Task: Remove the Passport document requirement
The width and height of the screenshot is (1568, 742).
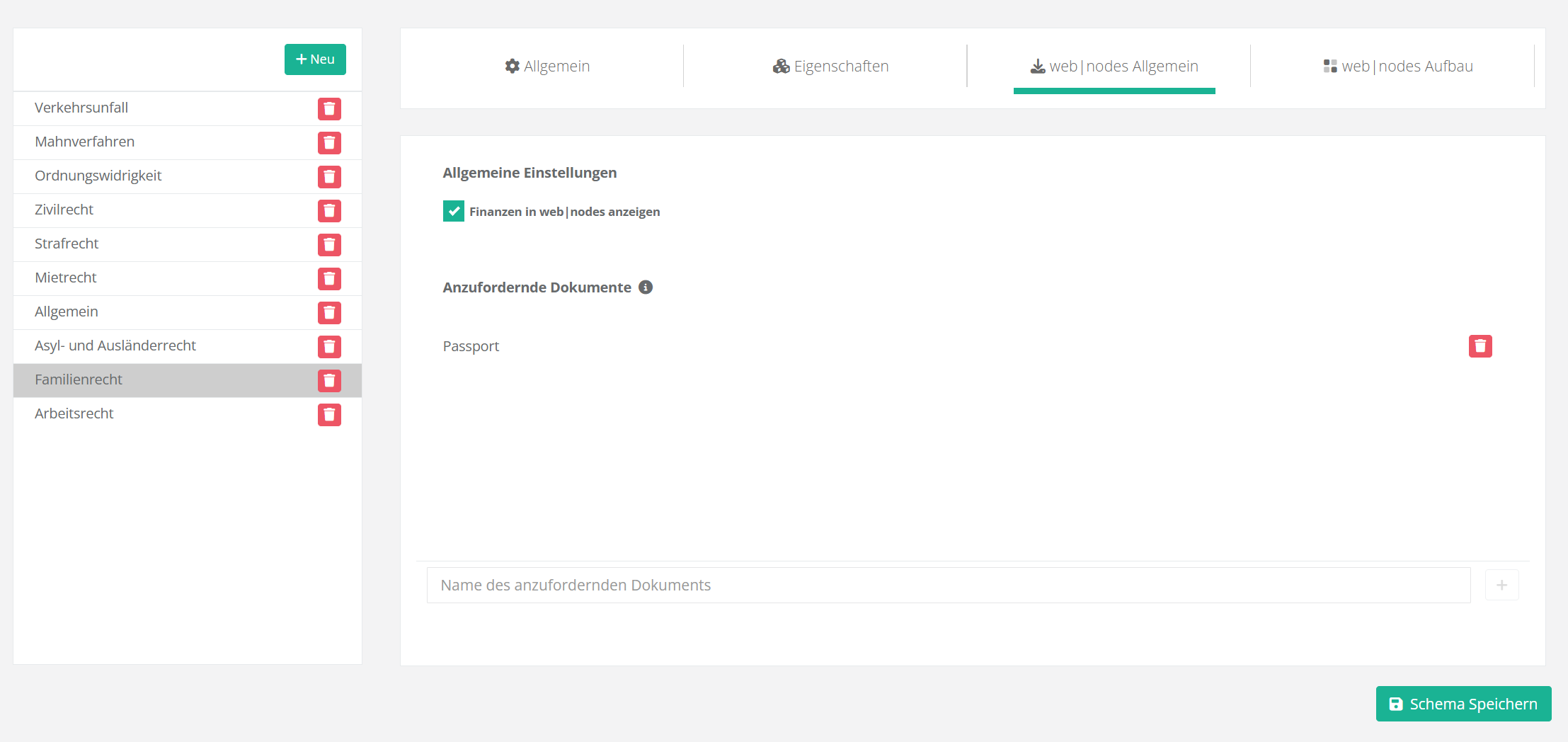Action: [1480, 346]
